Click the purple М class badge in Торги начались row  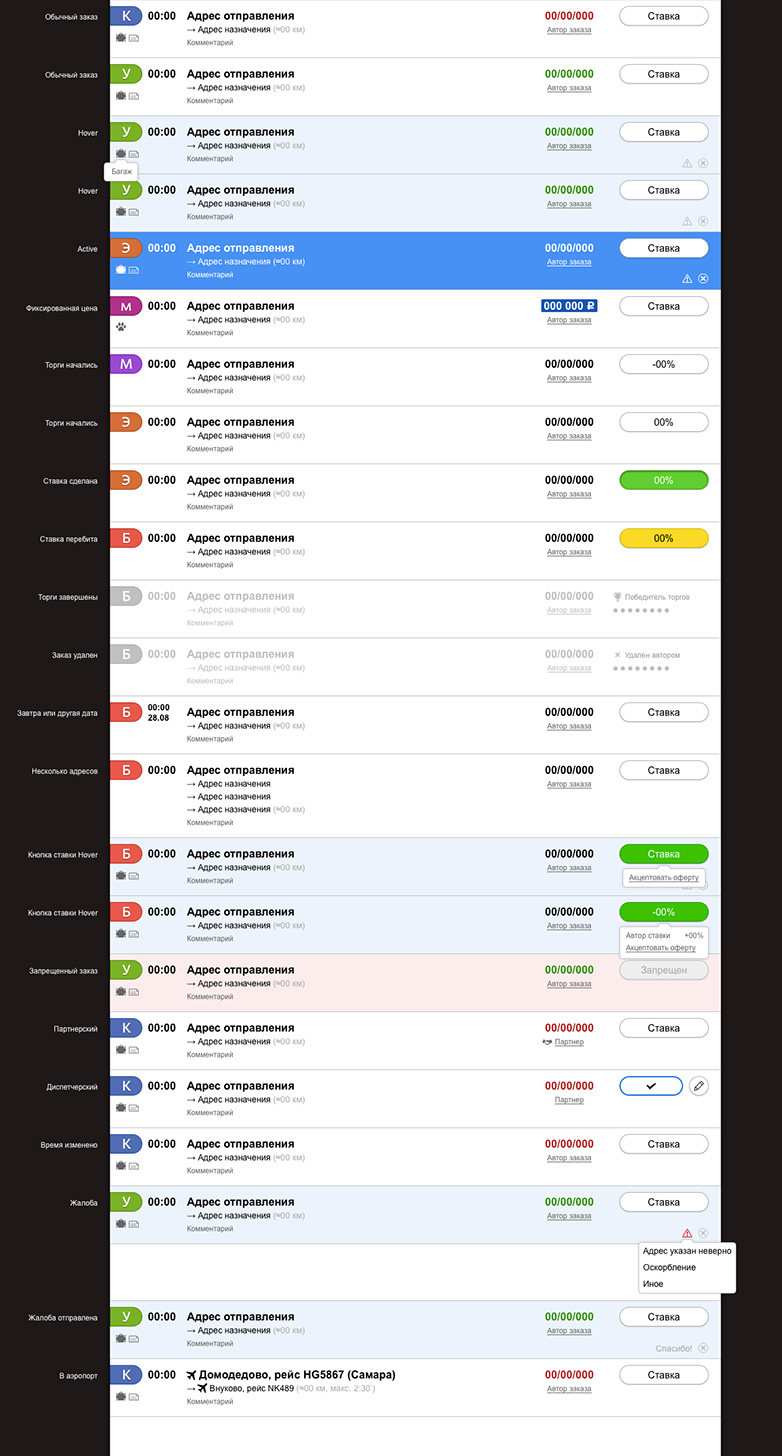click(126, 364)
